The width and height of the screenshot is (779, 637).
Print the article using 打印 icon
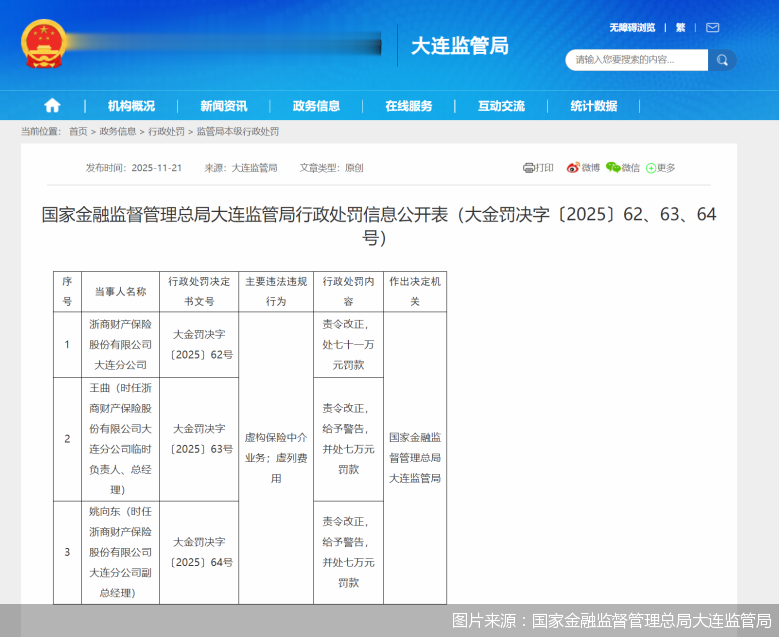[538, 168]
